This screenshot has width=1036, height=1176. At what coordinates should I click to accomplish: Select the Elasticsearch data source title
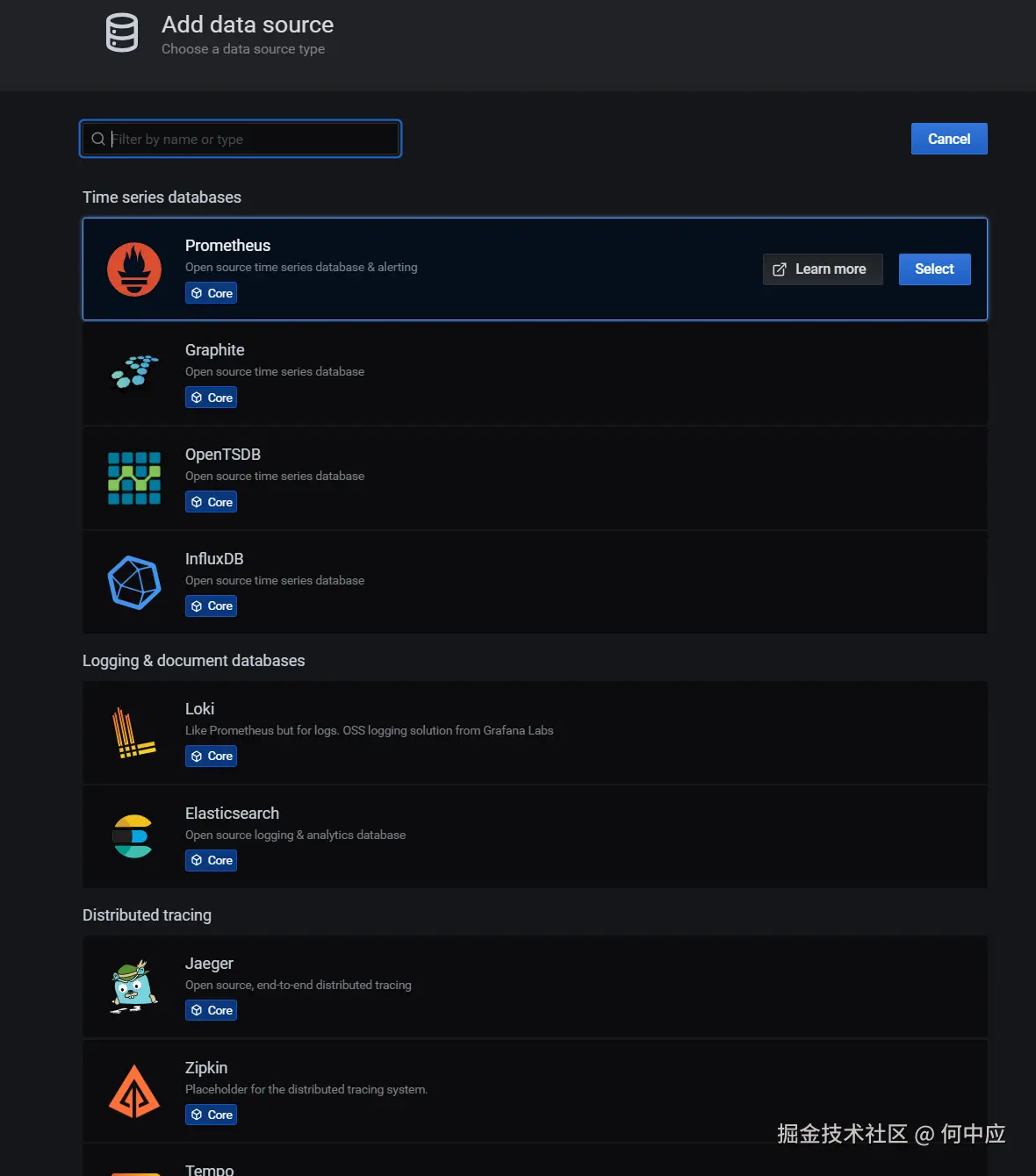click(232, 814)
